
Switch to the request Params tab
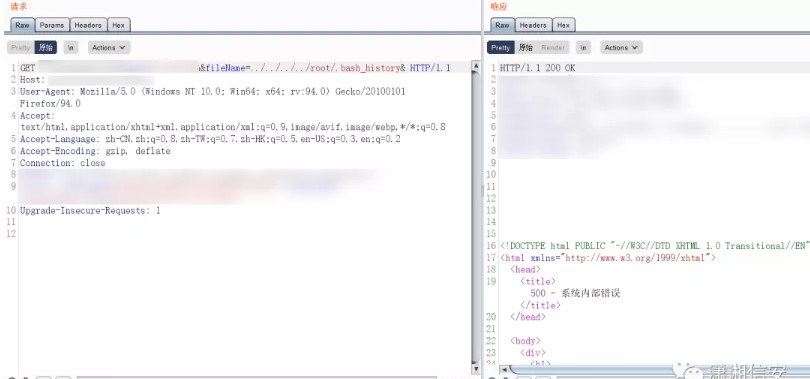(x=52, y=25)
